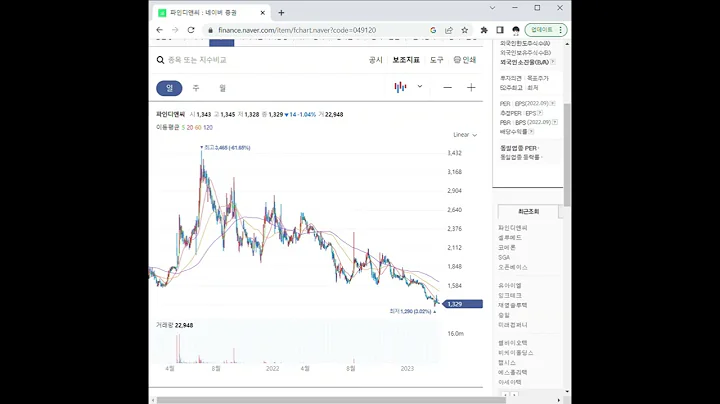
Task: Click help icon next to 외국인소진율(B/A)
Action: coord(553,62)
